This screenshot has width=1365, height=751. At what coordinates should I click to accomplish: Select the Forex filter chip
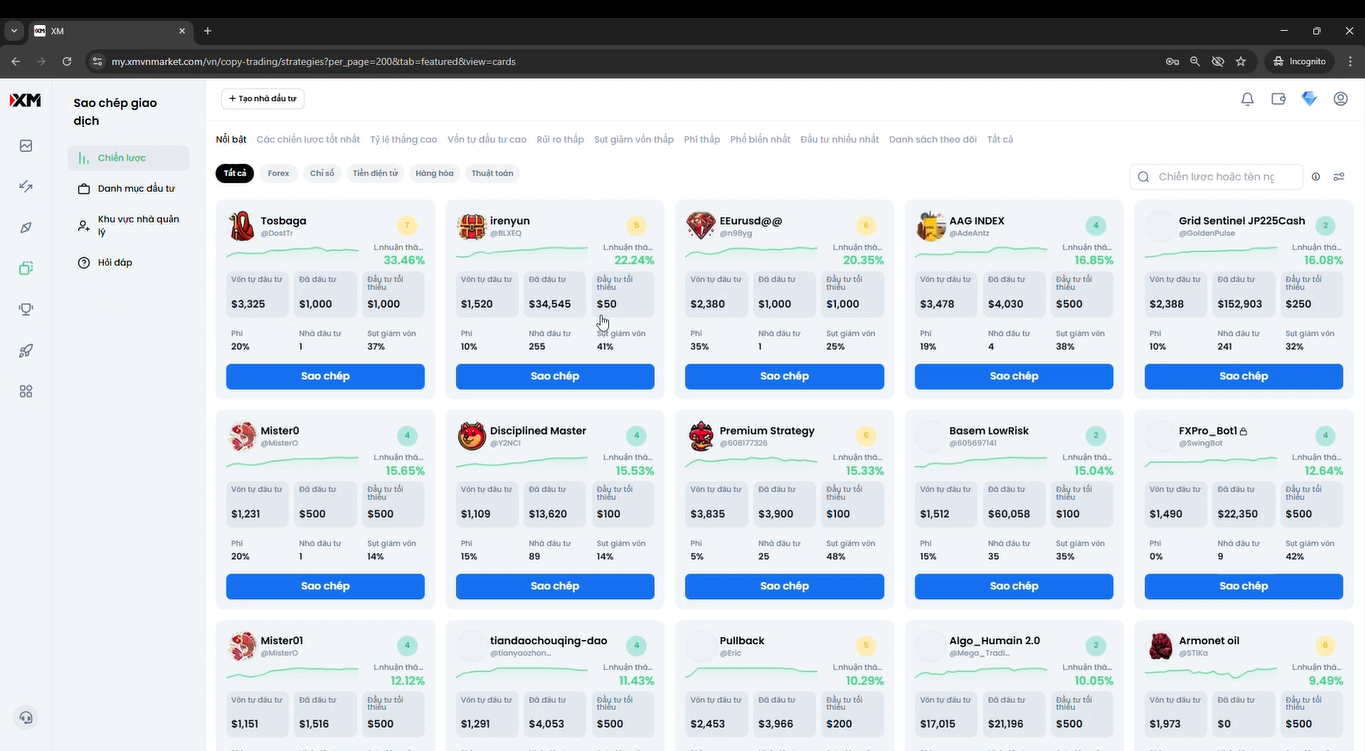pos(278,173)
